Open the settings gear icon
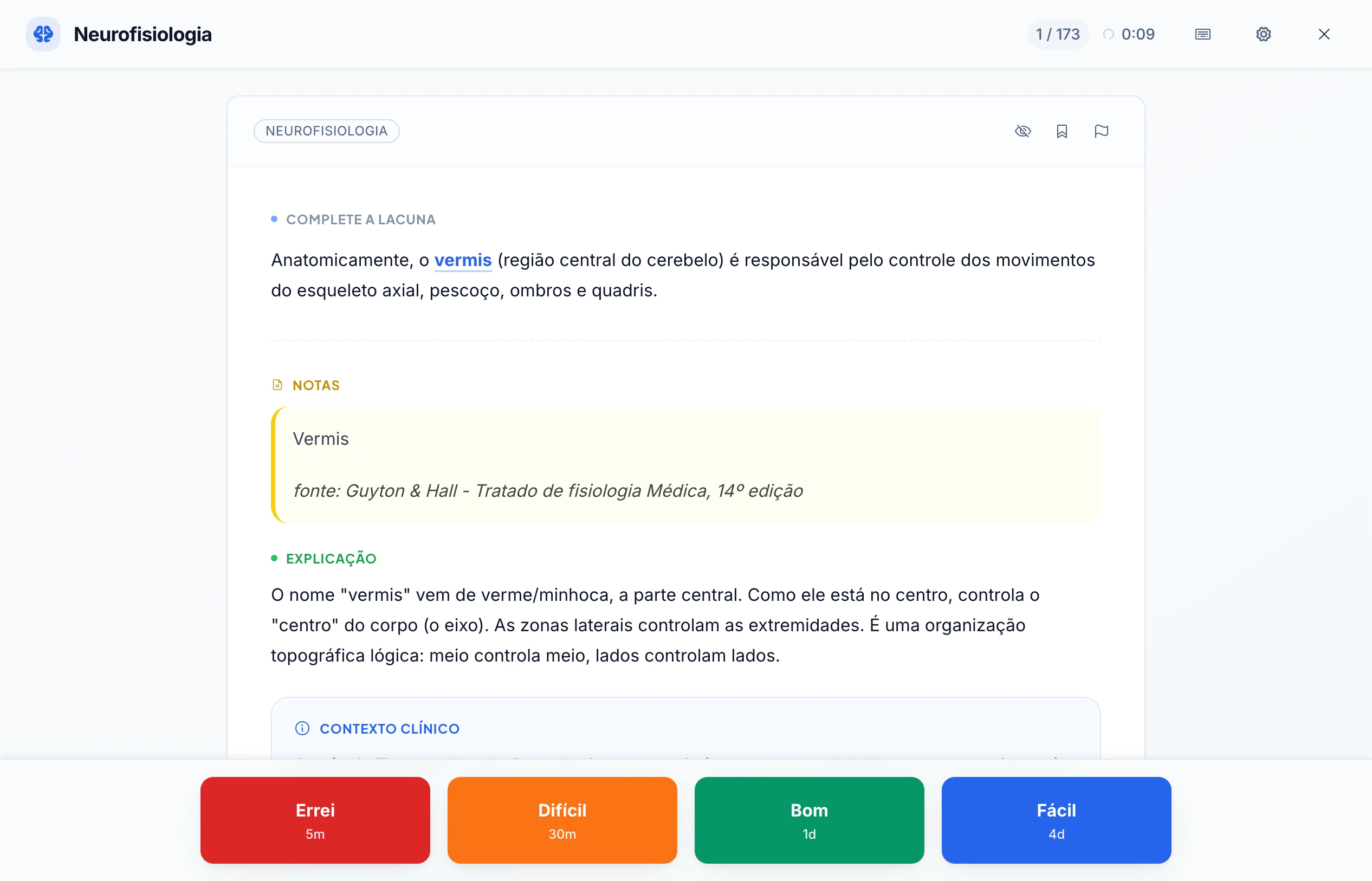 pyautogui.click(x=1264, y=34)
